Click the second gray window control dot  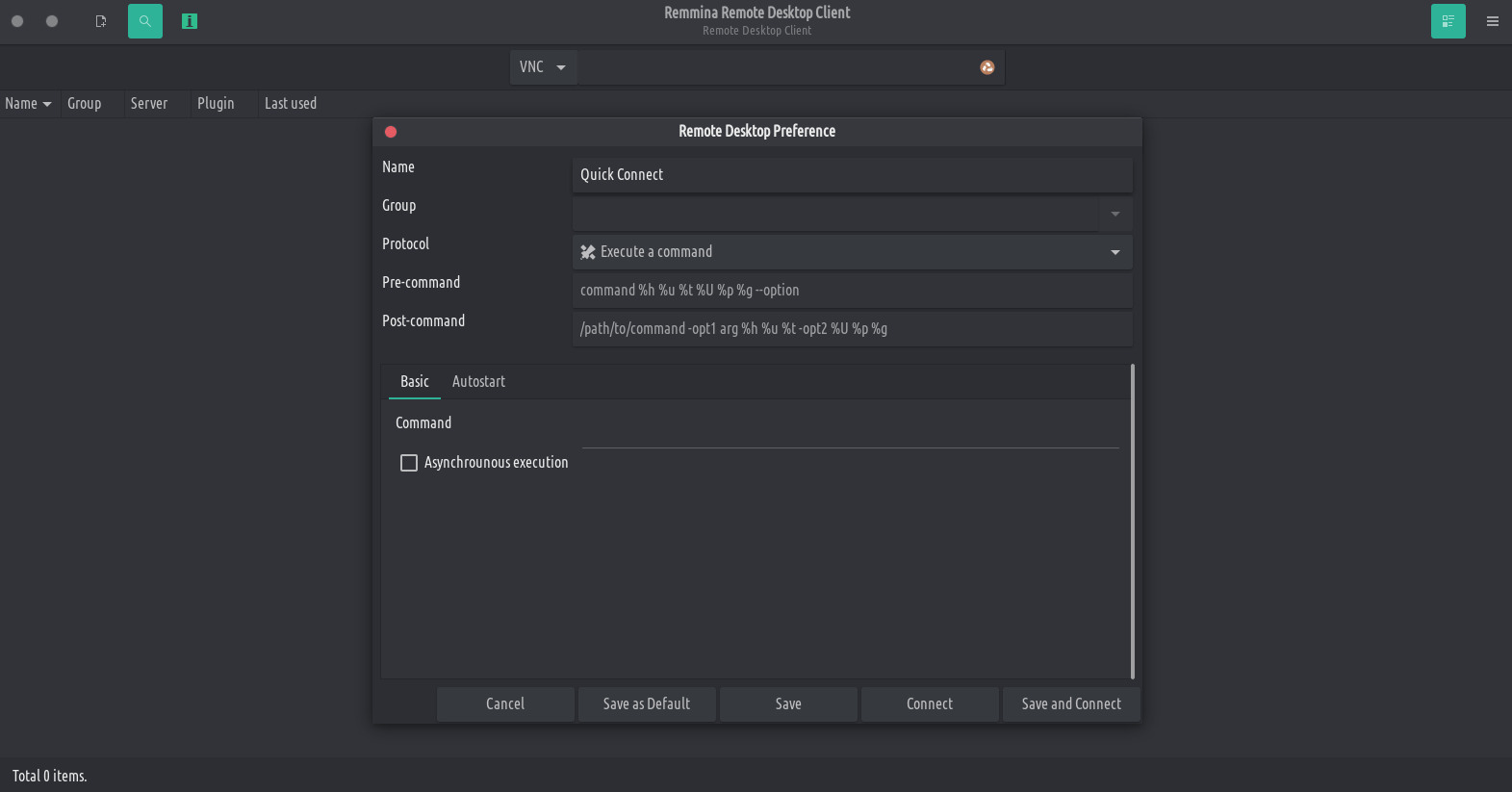click(52, 21)
